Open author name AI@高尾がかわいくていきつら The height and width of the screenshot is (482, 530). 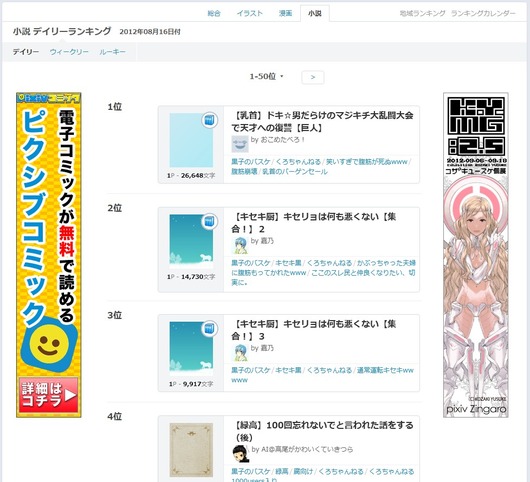[307, 449]
